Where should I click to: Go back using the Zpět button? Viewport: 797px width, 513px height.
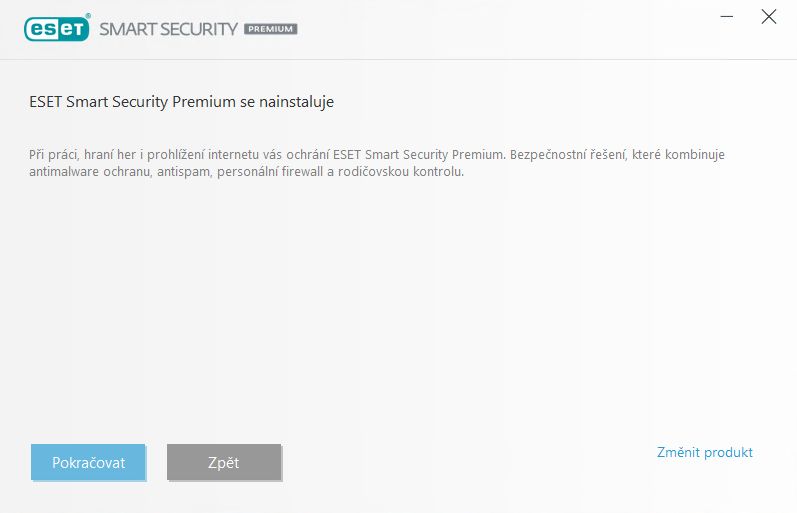(224, 462)
